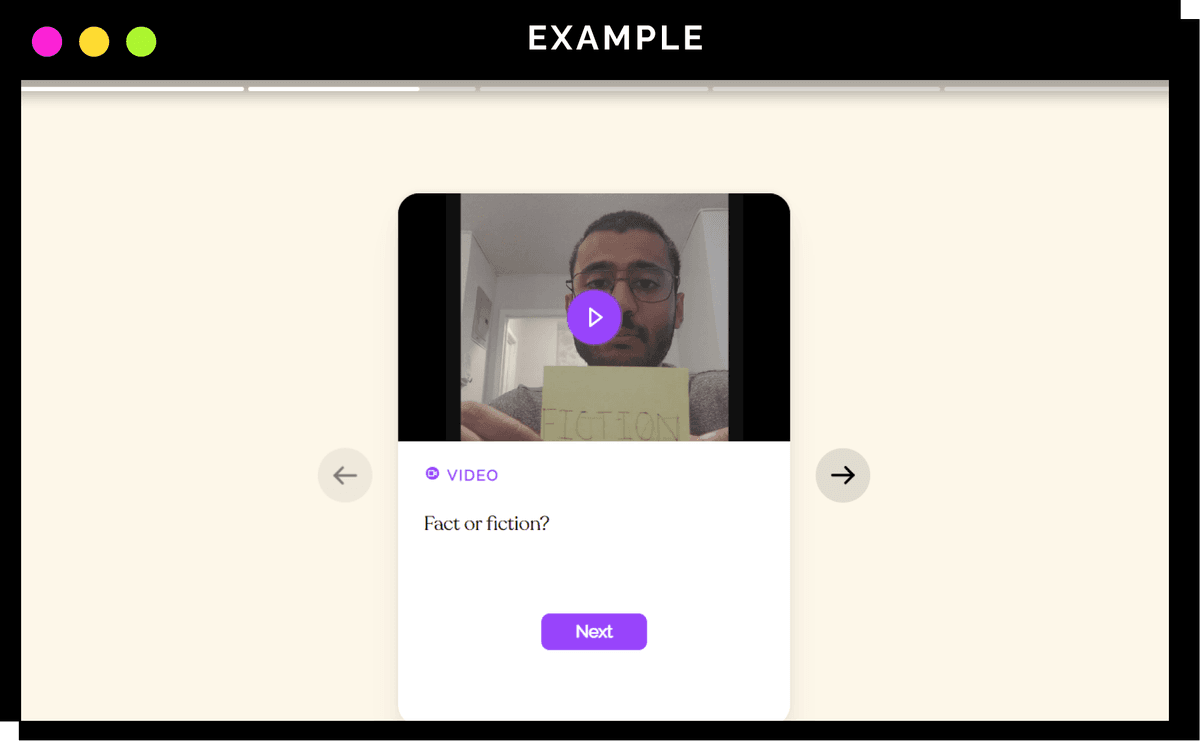Jump to the fourth progress bar segment
Screen dimensions: 1200x741
tap(826, 89)
